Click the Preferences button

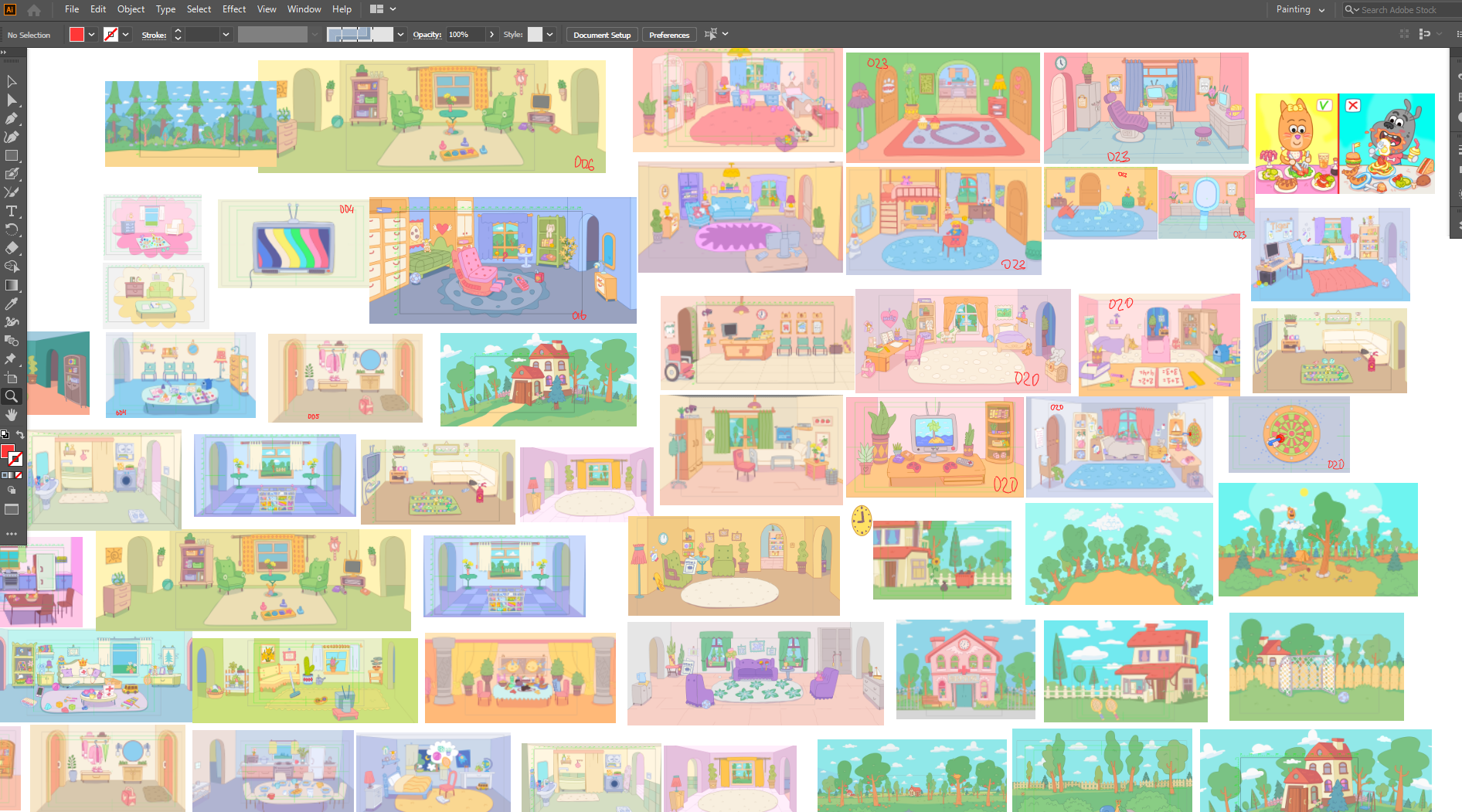pos(669,35)
